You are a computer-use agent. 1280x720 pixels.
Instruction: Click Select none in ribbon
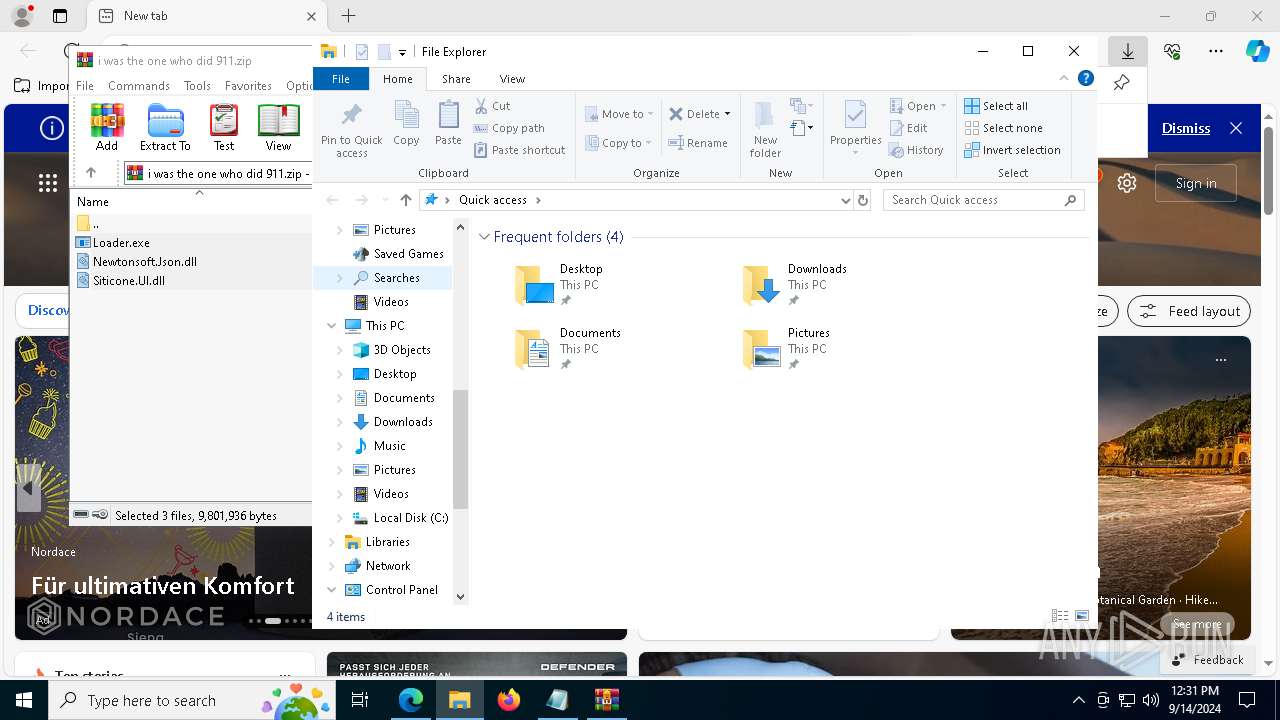pos(1003,128)
